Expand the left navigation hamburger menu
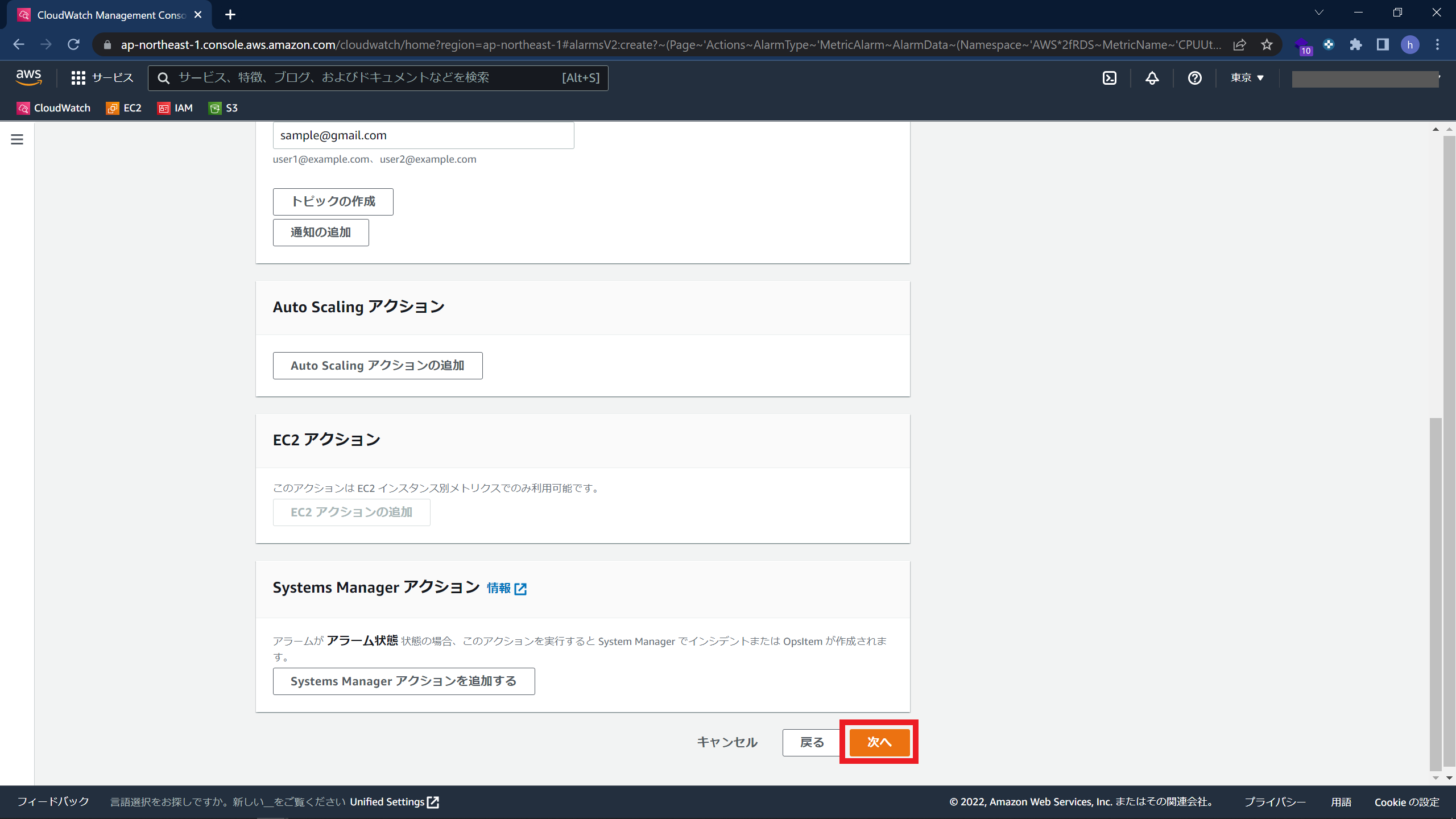The width and height of the screenshot is (1456, 819). point(17,139)
